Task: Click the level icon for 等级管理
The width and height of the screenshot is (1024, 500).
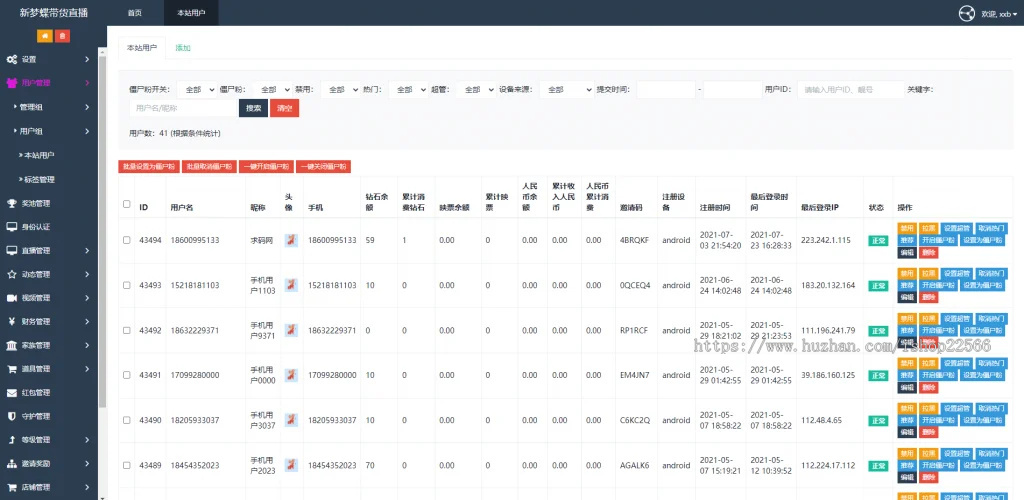Action: [12, 440]
